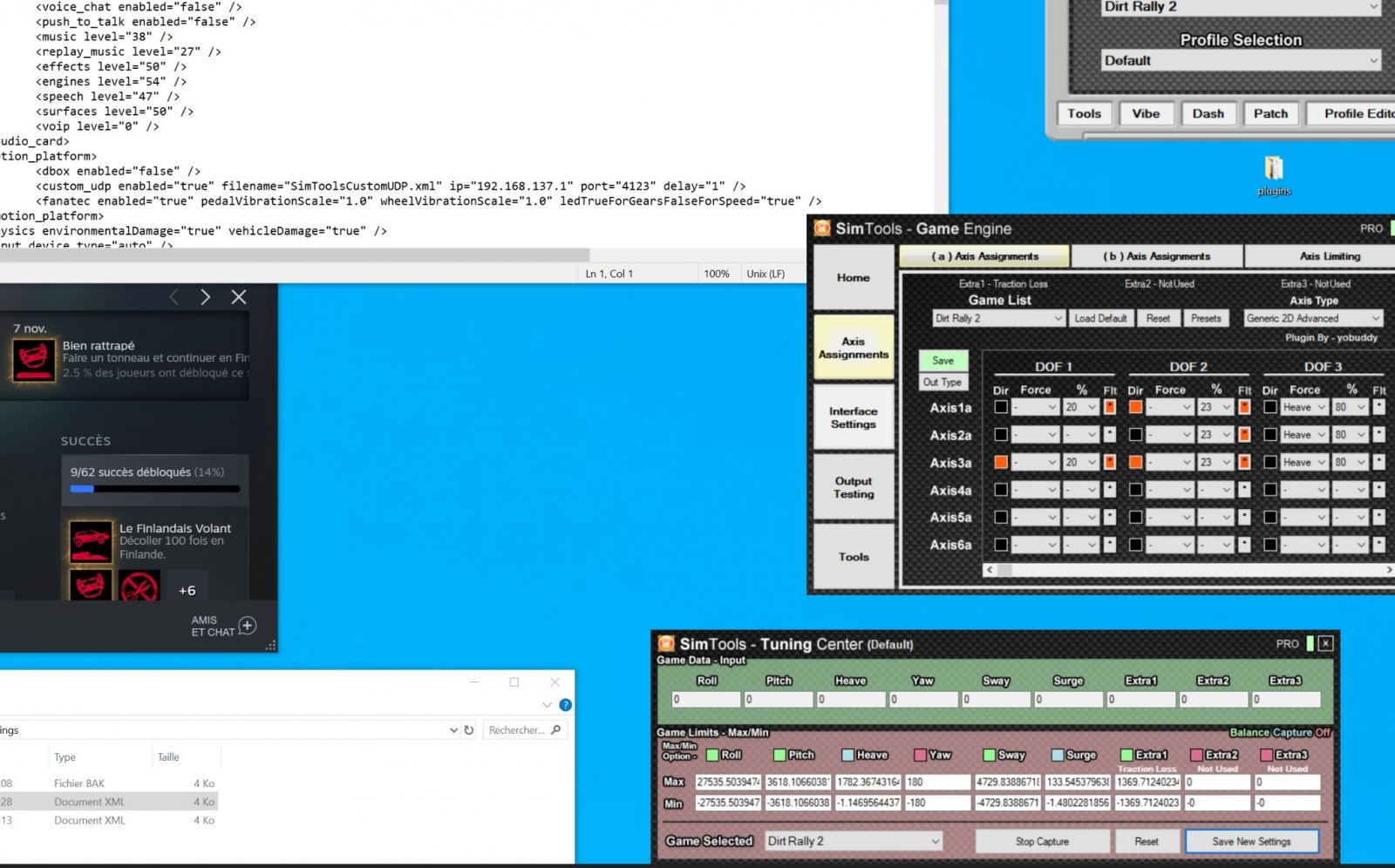The width and height of the screenshot is (1395, 868).
Task: Toggle Axis3a DOF 1 filter button
Action: point(1110,463)
